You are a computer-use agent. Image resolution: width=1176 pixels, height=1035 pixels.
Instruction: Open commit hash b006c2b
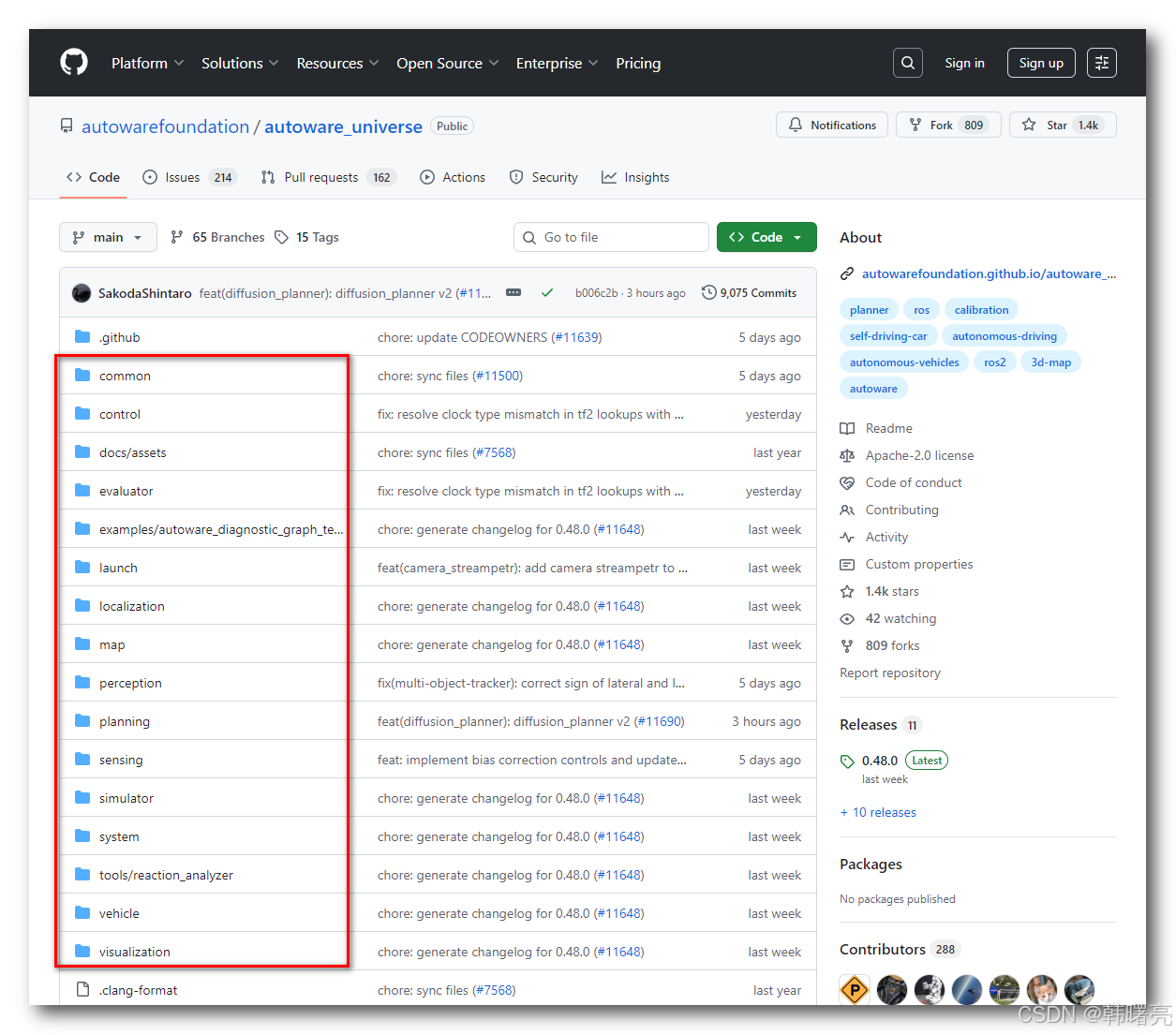596,293
